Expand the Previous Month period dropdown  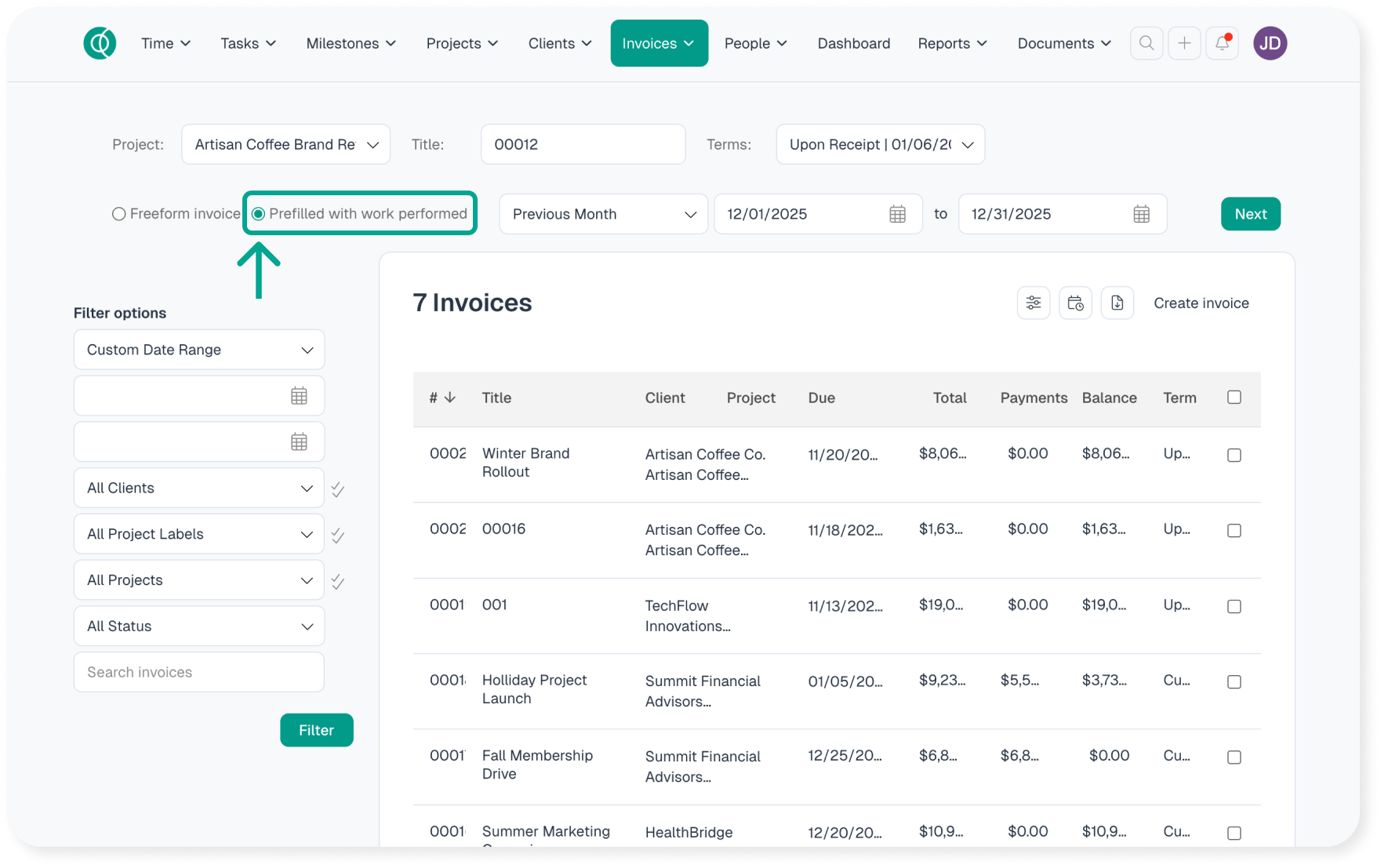pos(603,214)
